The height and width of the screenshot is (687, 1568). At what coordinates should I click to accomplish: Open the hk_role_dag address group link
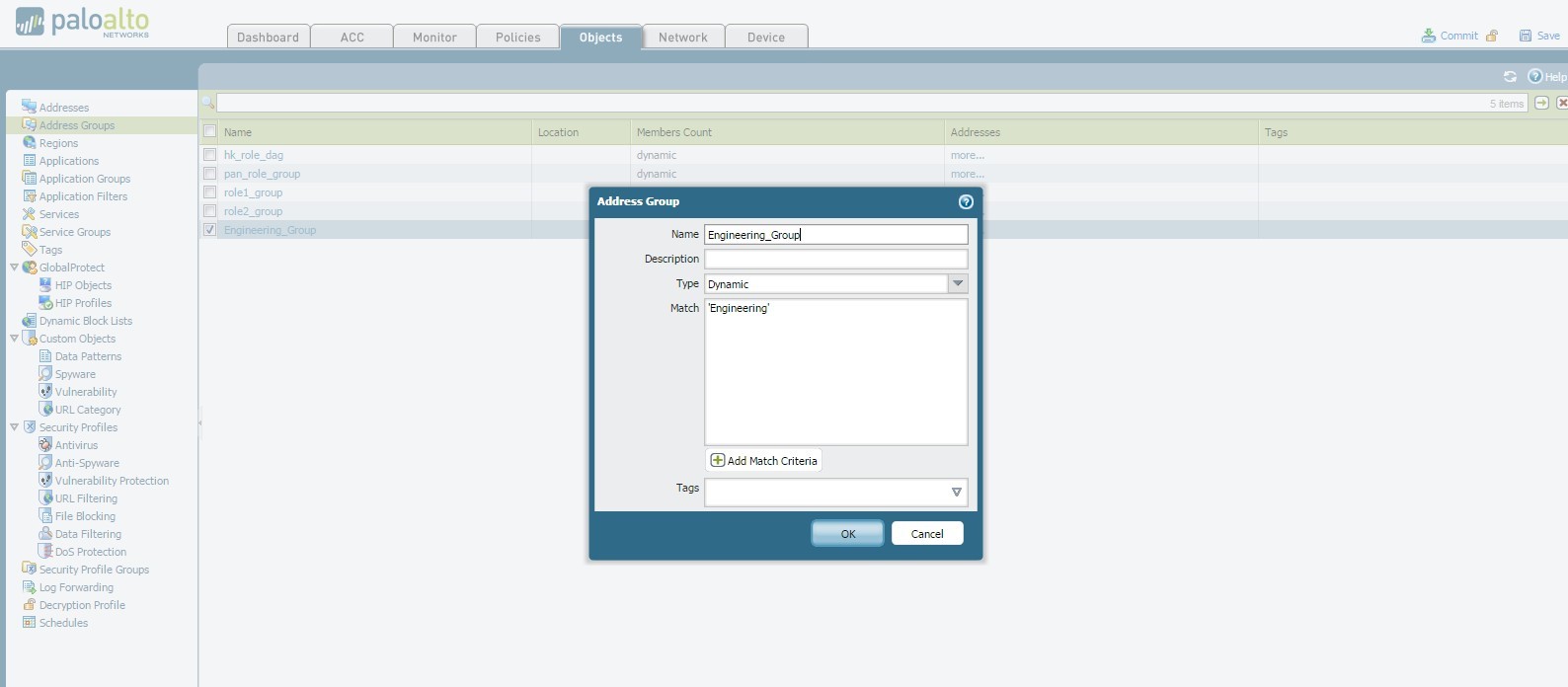coord(253,155)
